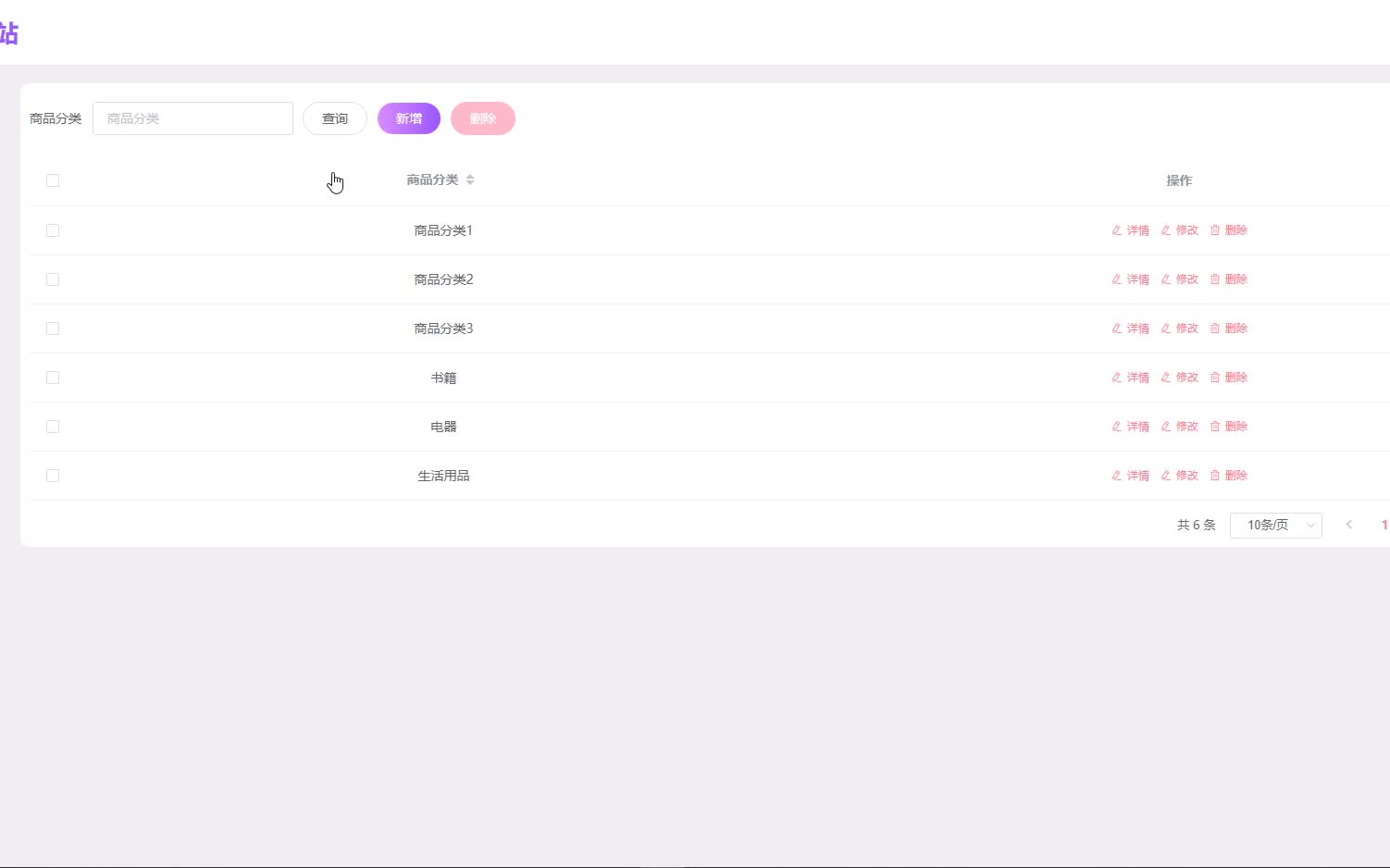
Task: Click 删除 for 商品分类1 row
Action: tap(1229, 230)
